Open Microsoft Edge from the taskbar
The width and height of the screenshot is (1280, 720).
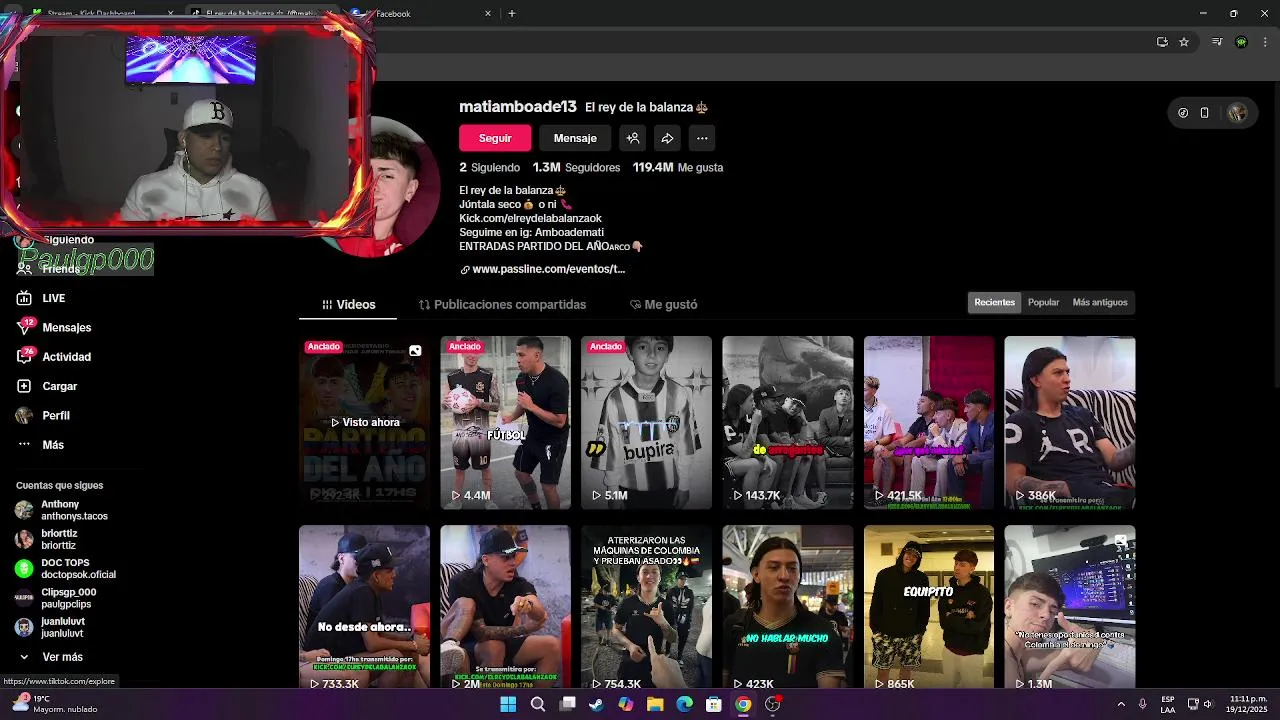pos(685,704)
